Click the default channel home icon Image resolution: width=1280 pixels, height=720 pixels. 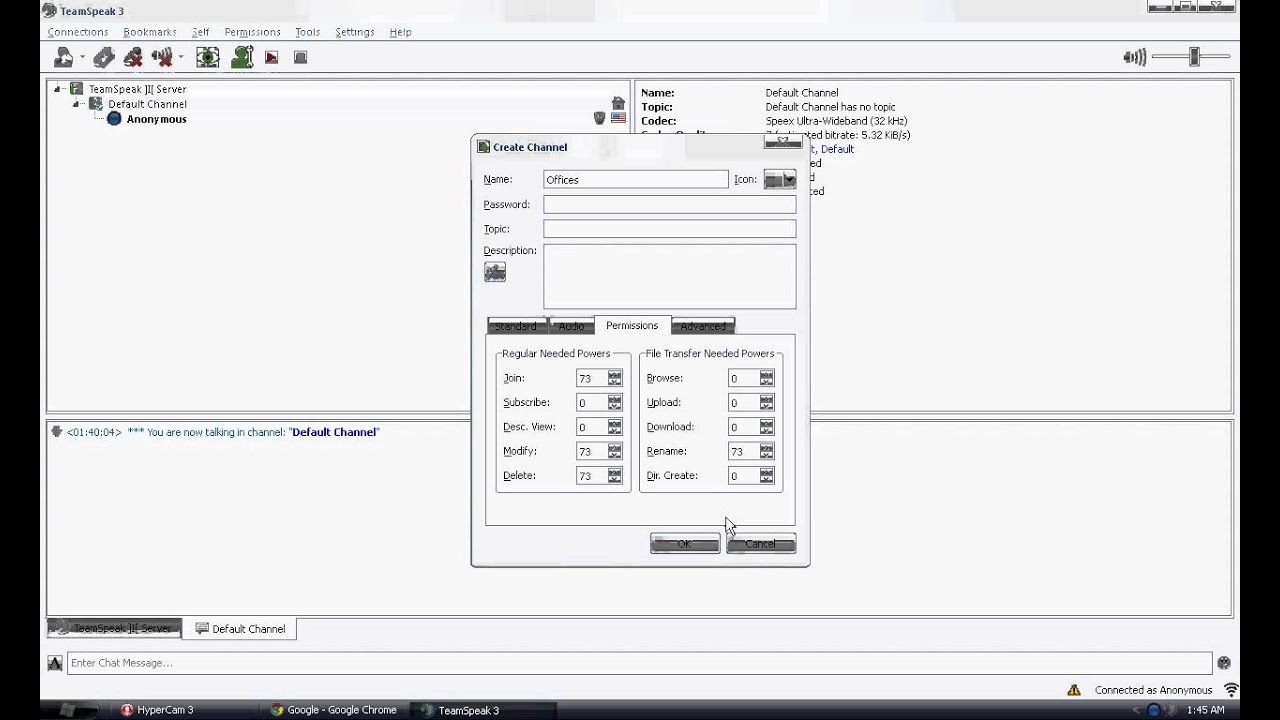pos(618,103)
